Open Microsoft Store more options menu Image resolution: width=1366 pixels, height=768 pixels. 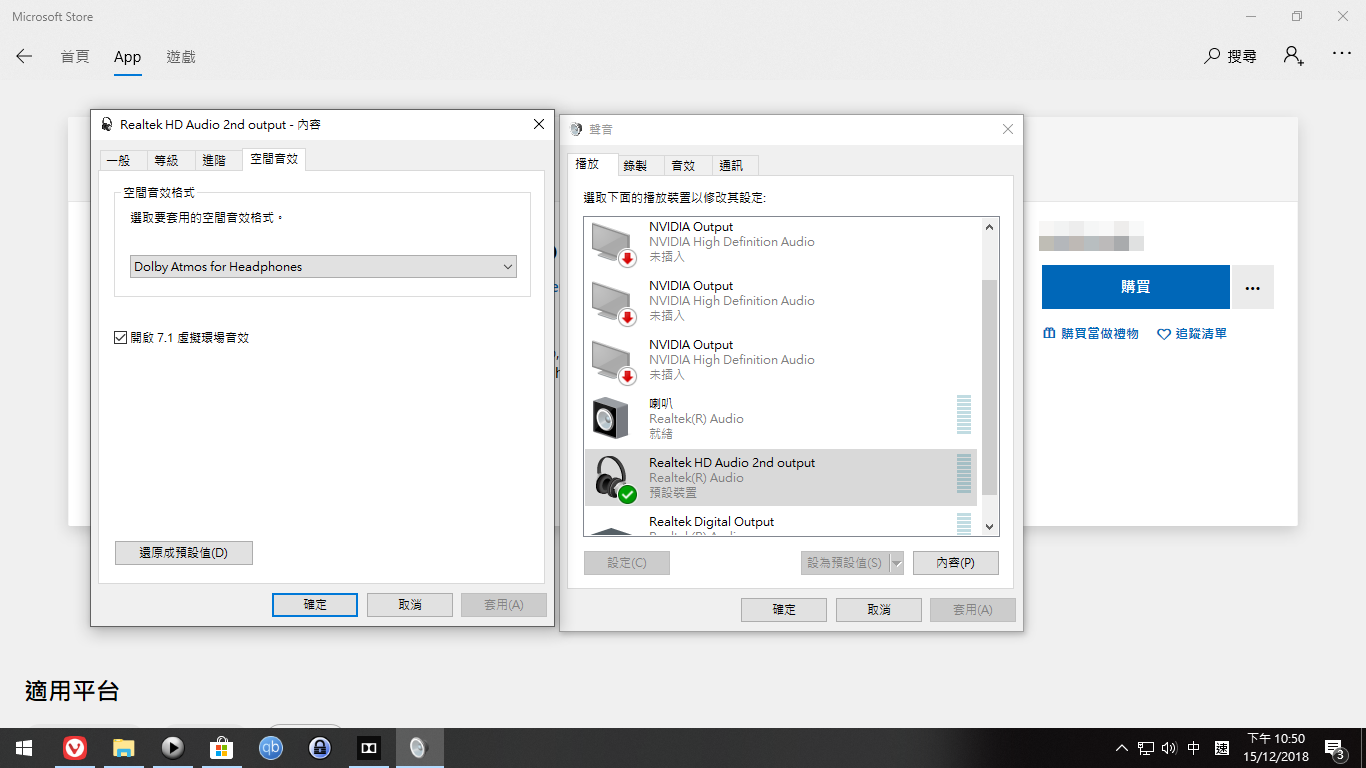tap(1342, 54)
